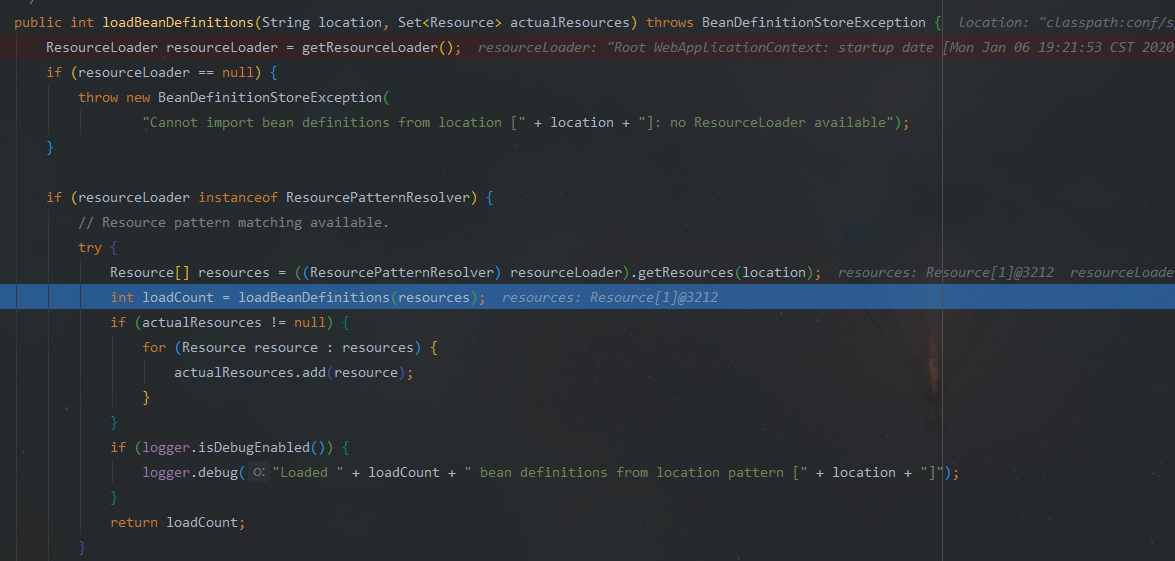Click the 'Set<Resource> actualResources' parameter
1175x561 pixels.
click(519, 22)
